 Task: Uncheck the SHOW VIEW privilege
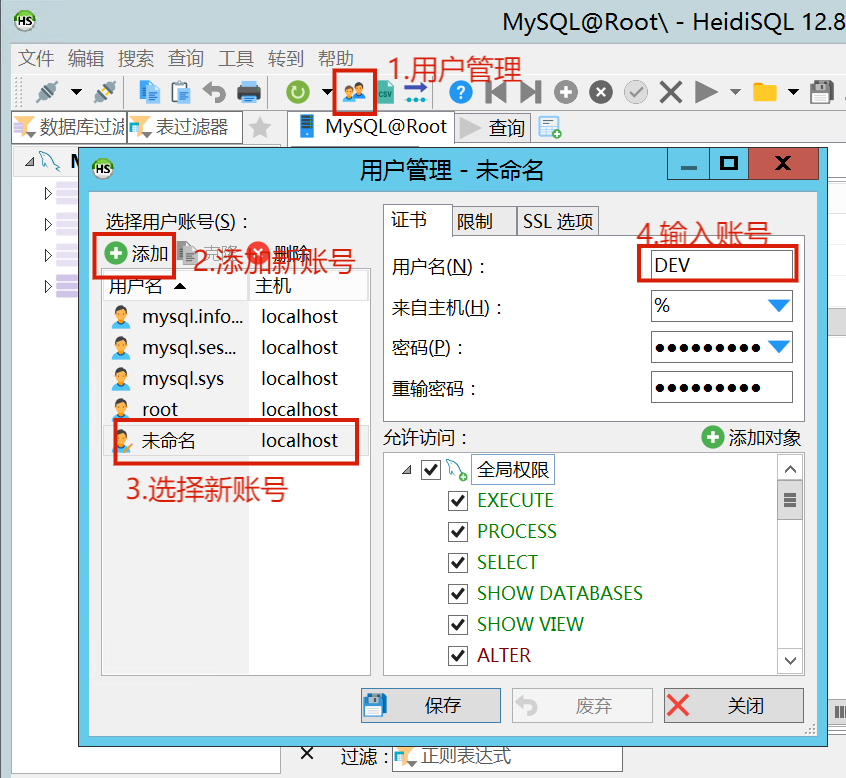click(x=458, y=625)
